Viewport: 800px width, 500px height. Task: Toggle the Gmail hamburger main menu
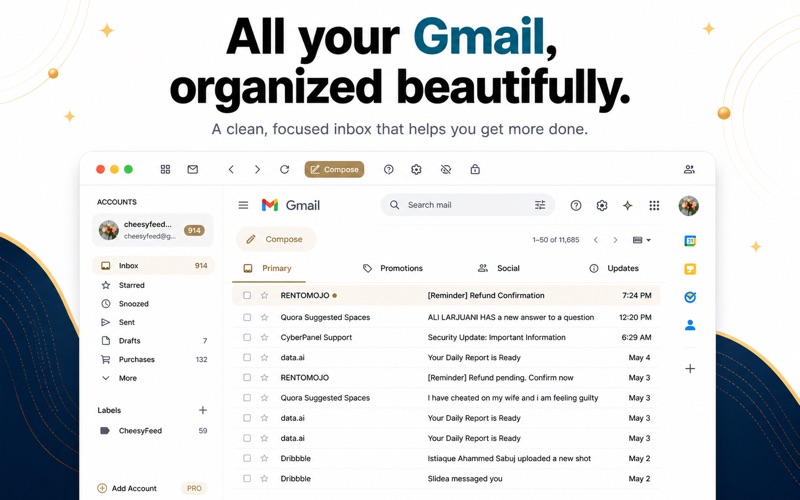[243, 205]
